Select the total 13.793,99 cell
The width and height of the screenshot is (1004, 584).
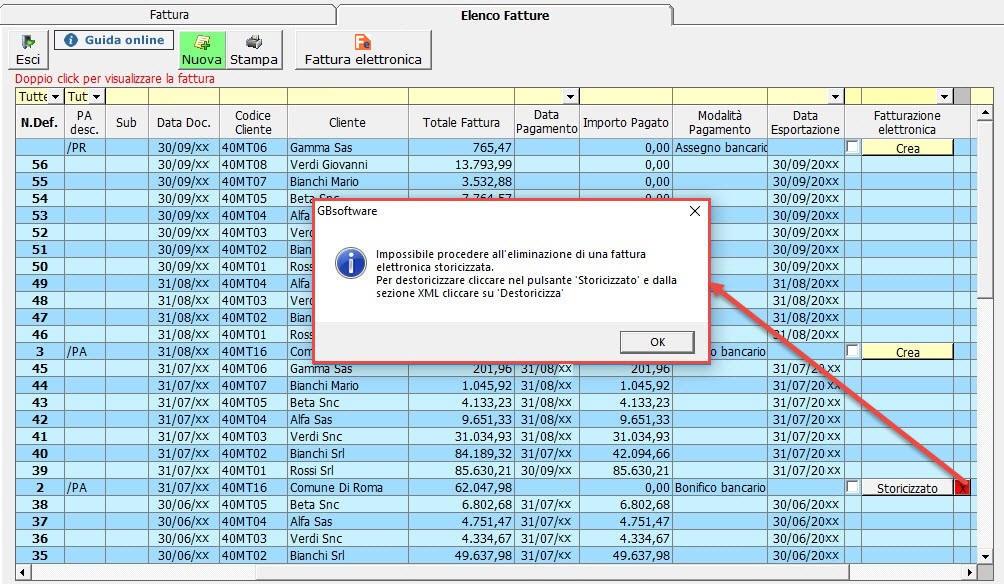tap(461, 165)
